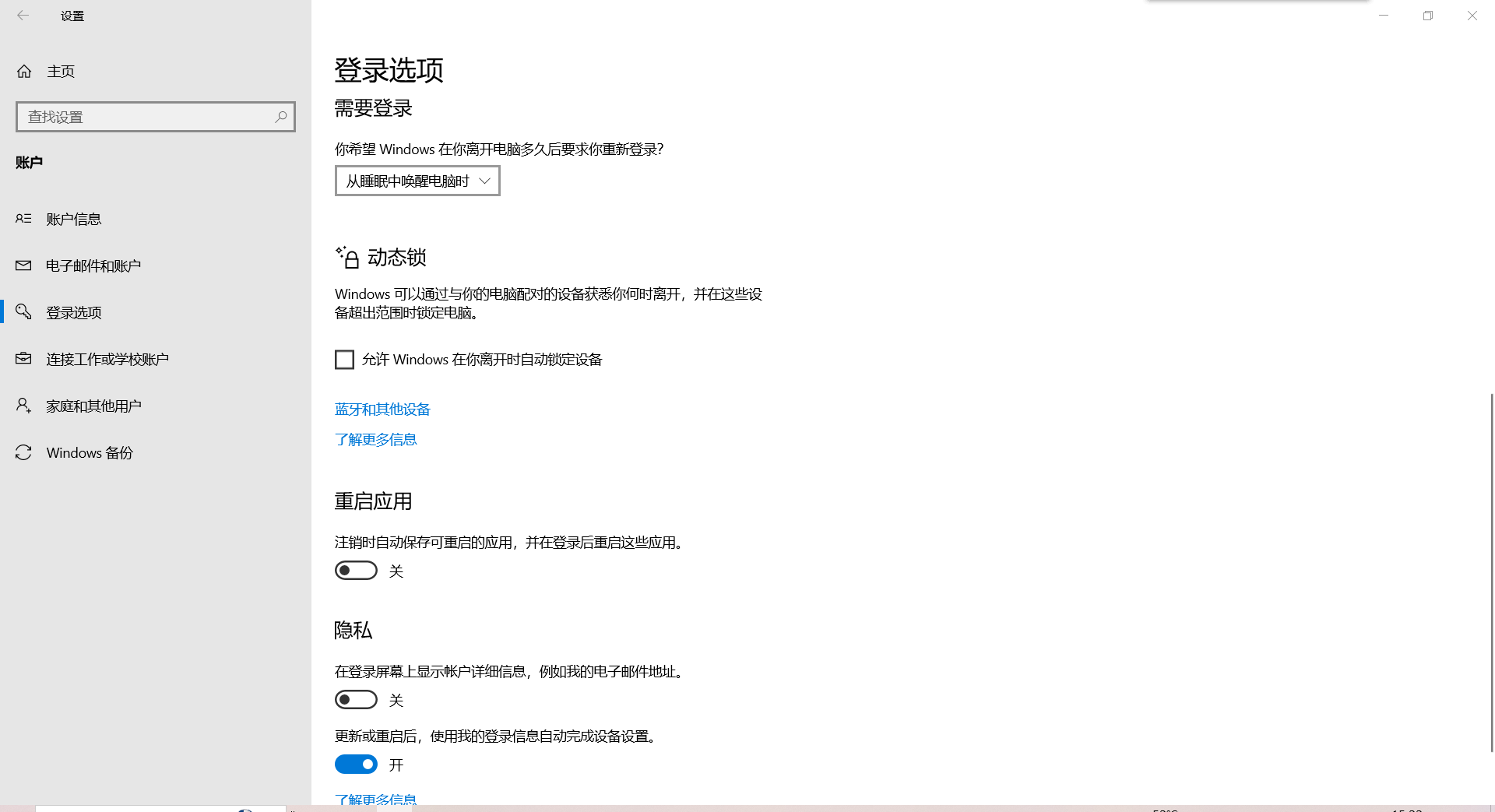This screenshot has width=1495, height=812.
Task: Select 连接工作或学校账户 in the sidebar
Action: (156, 359)
